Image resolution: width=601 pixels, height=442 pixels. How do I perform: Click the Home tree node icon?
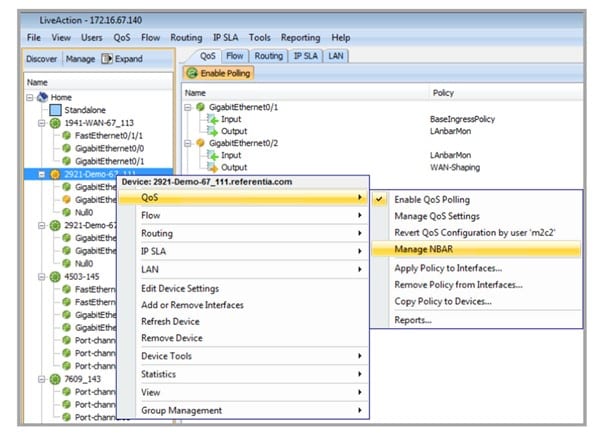pyautogui.click(x=42, y=97)
